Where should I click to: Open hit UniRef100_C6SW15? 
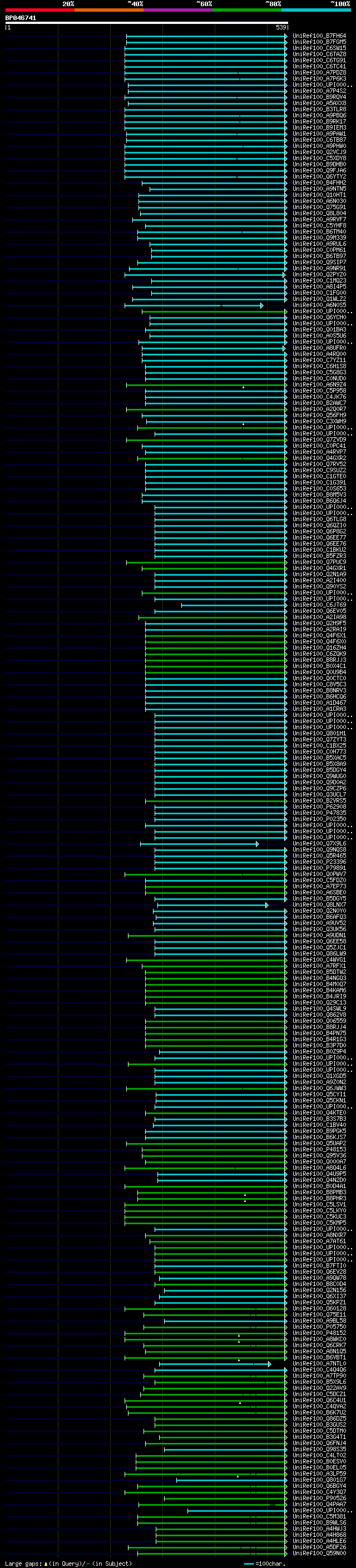pos(319,48)
